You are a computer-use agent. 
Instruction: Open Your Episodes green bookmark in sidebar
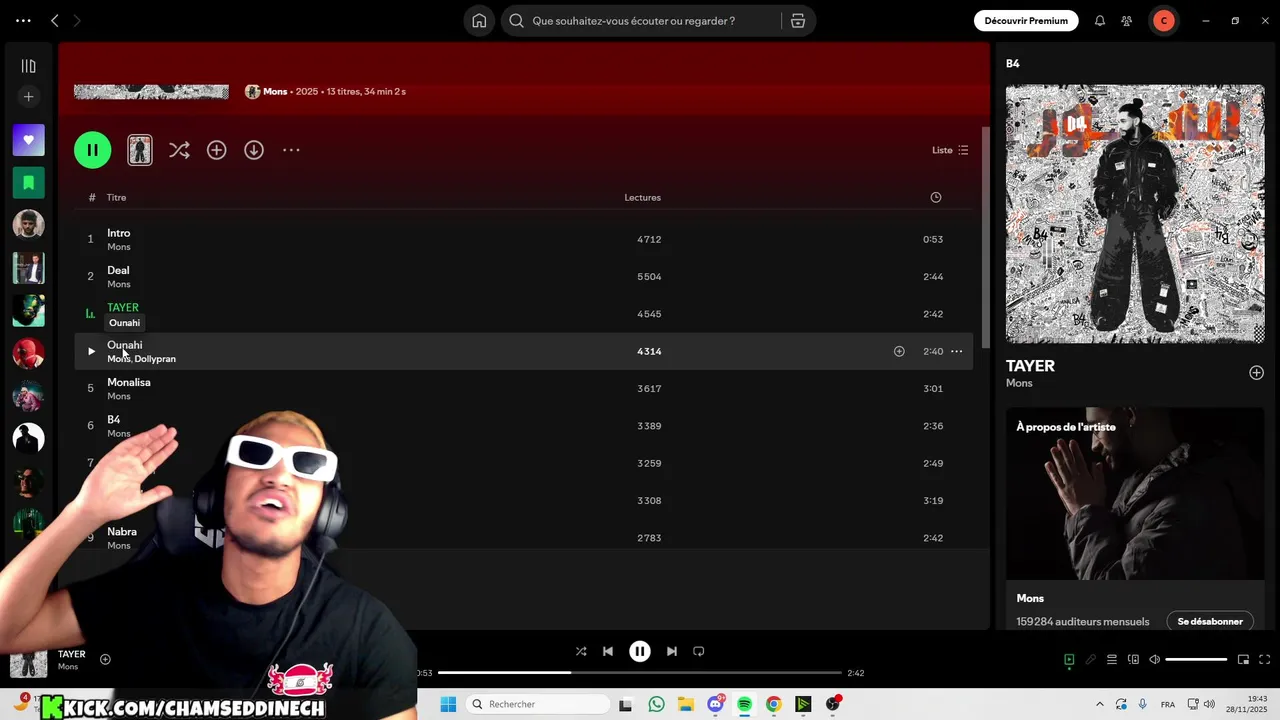click(x=28, y=183)
